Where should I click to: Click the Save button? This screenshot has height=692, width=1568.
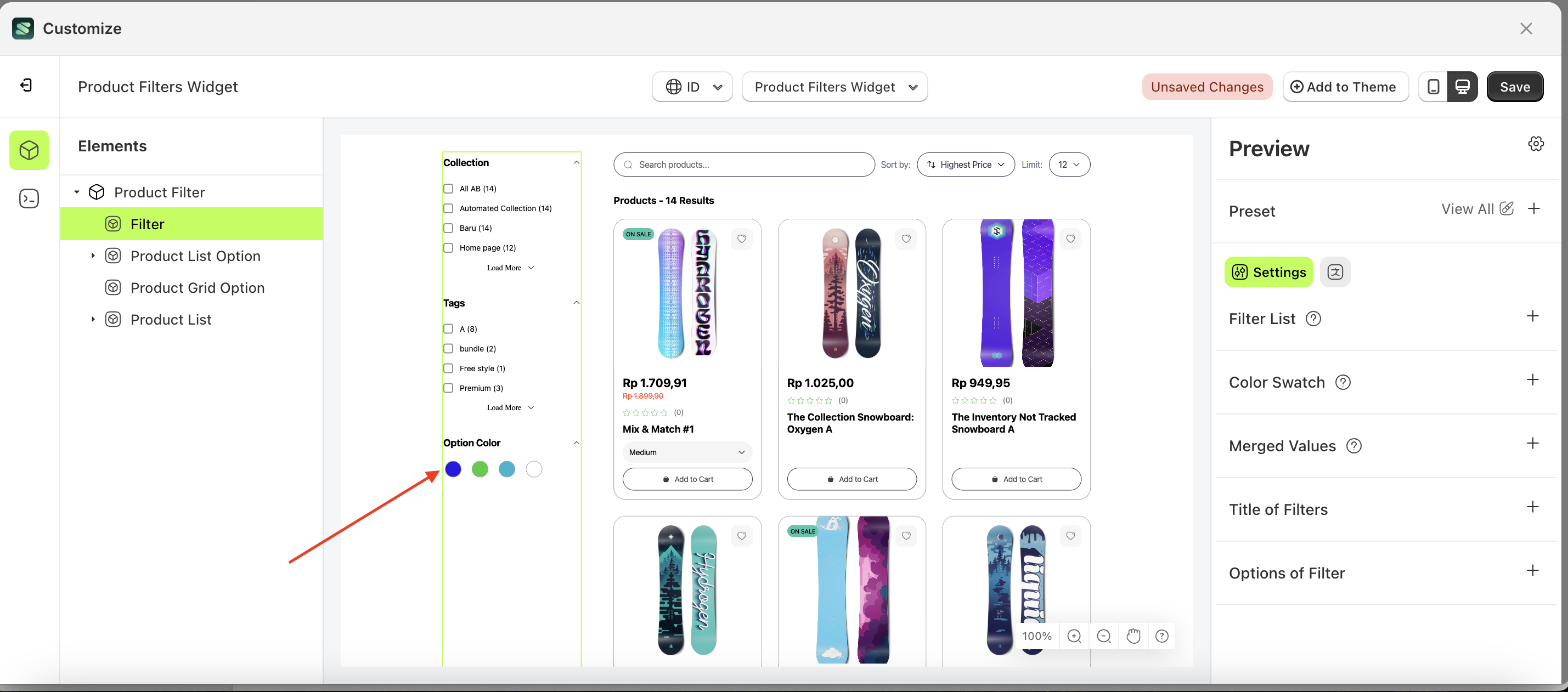(1514, 87)
